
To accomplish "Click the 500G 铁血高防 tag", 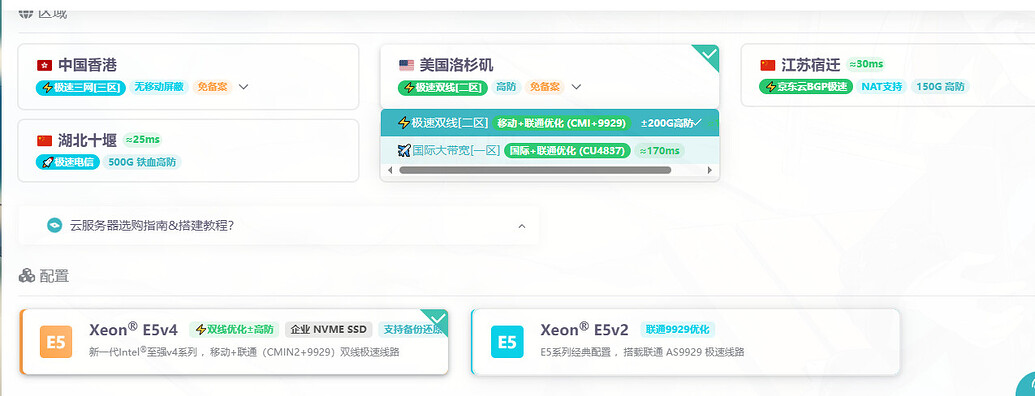I will tap(142, 162).
